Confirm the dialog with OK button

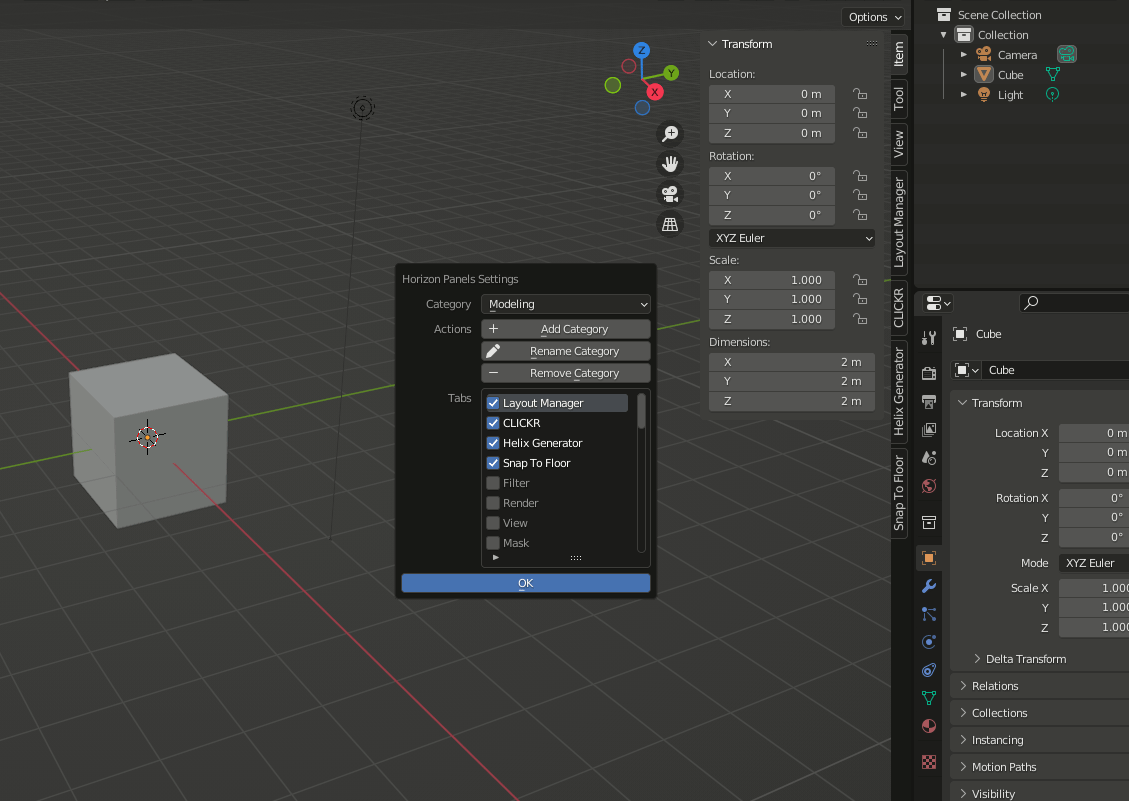click(526, 583)
